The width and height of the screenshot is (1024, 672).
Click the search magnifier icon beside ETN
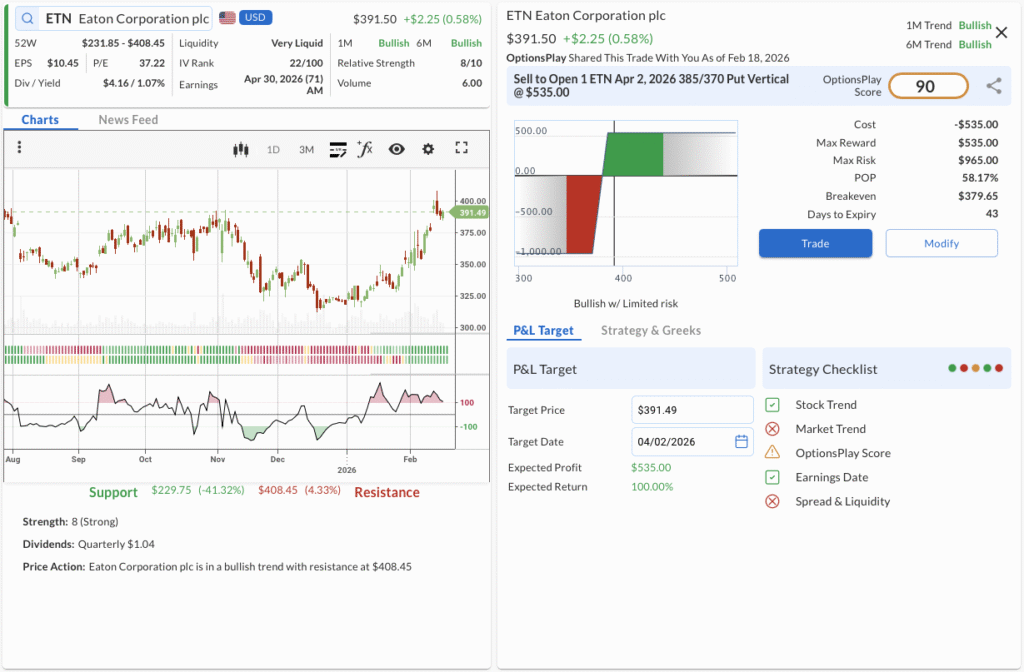(27, 18)
